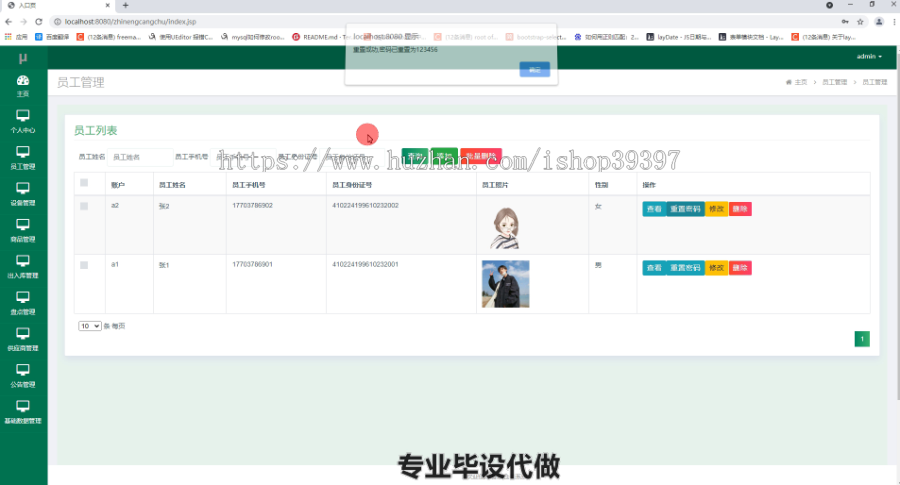Click 查看 for employee 张1
900x485 pixels.
pyautogui.click(x=654, y=268)
